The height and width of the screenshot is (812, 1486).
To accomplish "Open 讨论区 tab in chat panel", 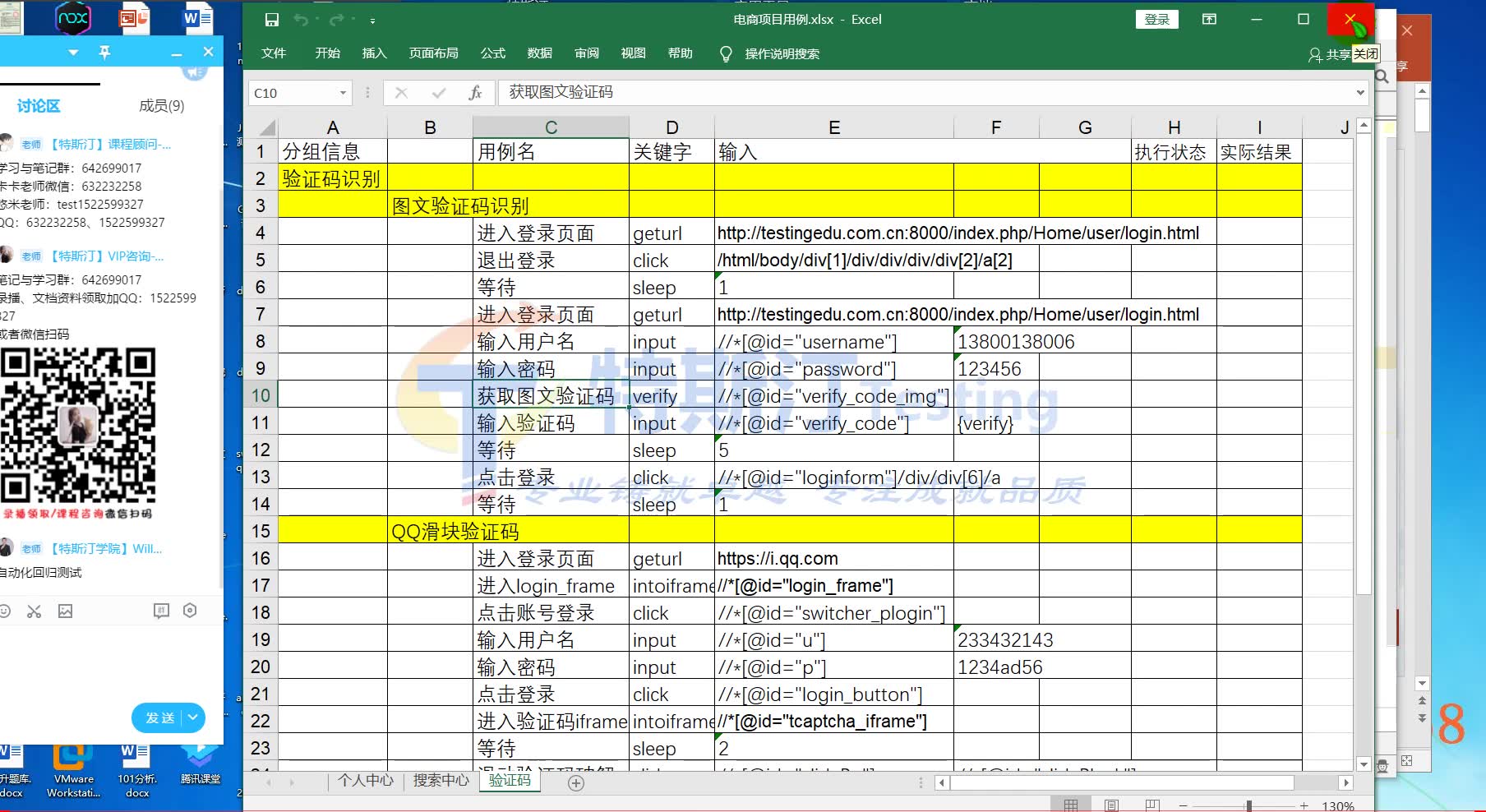I will point(39,106).
